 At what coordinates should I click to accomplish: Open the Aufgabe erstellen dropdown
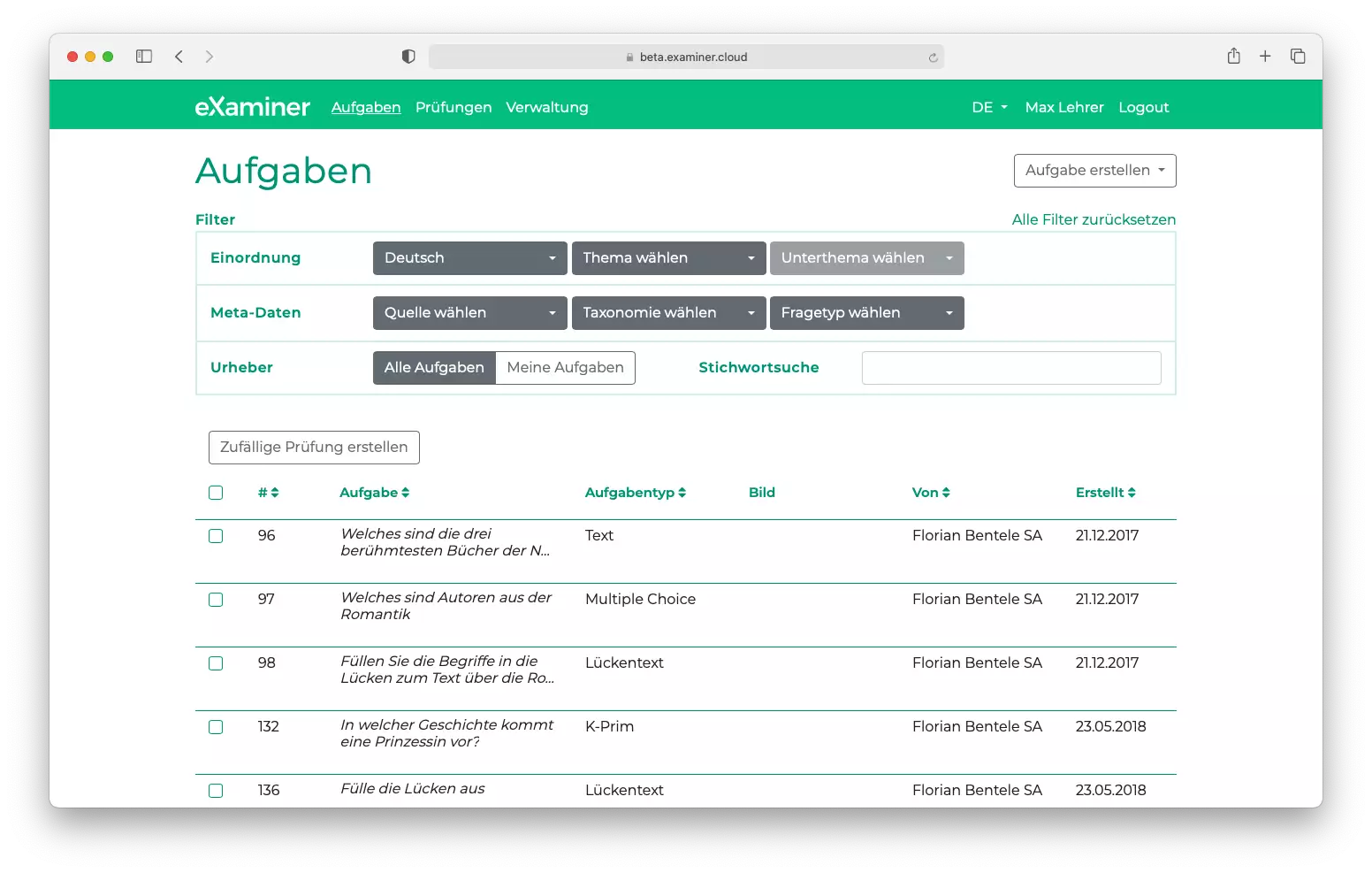[1094, 171]
